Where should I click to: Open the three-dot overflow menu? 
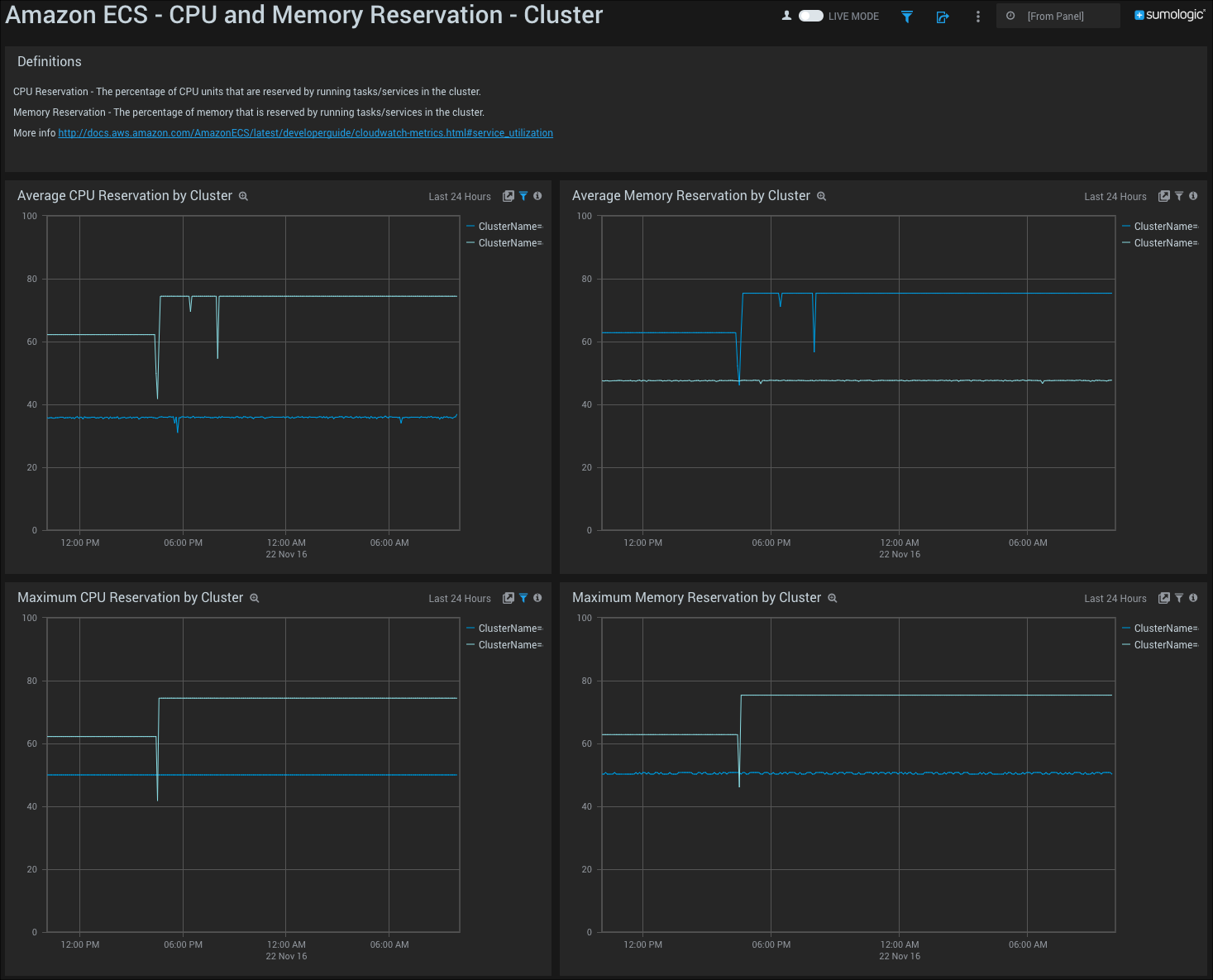(977, 16)
